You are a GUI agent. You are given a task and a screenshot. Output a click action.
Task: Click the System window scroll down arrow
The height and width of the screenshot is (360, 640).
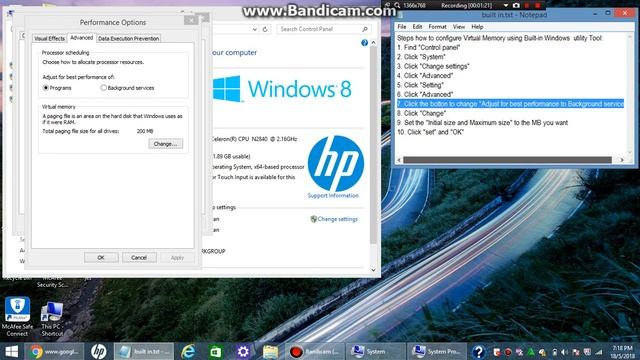[373, 270]
